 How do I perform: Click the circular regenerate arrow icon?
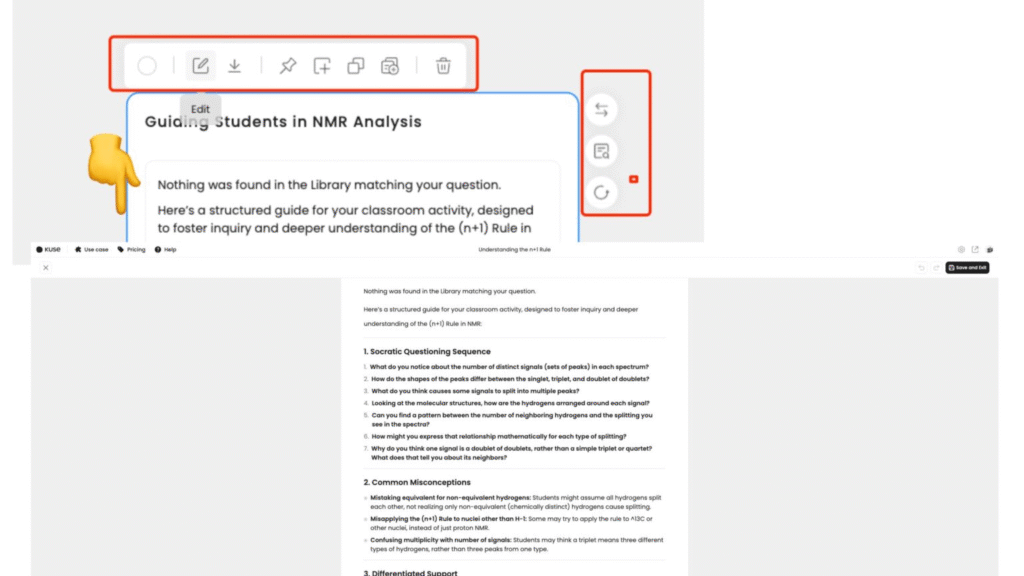(x=601, y=193)
